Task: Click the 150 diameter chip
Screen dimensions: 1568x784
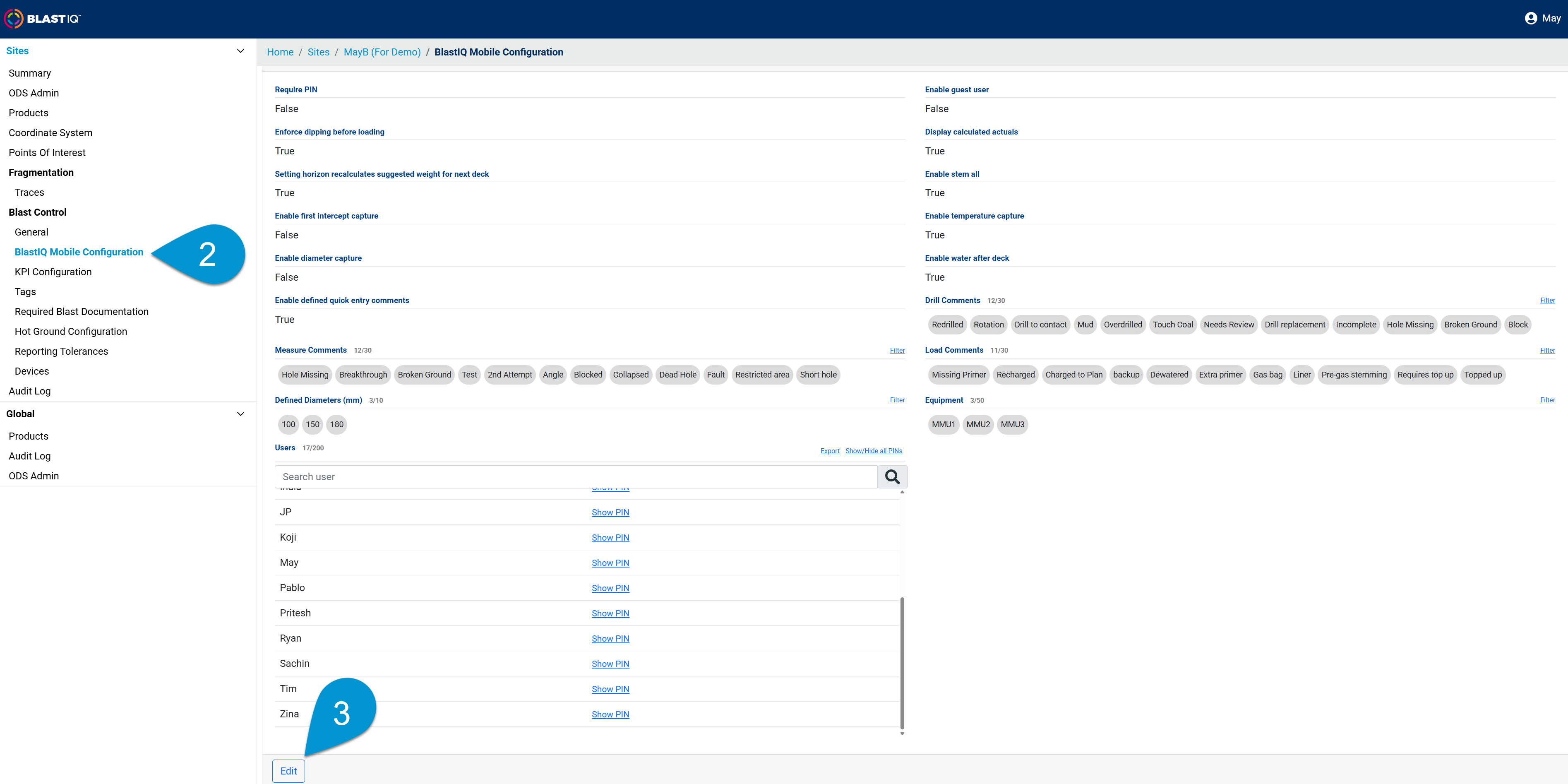Action: pyautogui.click(x=312, y=425)
